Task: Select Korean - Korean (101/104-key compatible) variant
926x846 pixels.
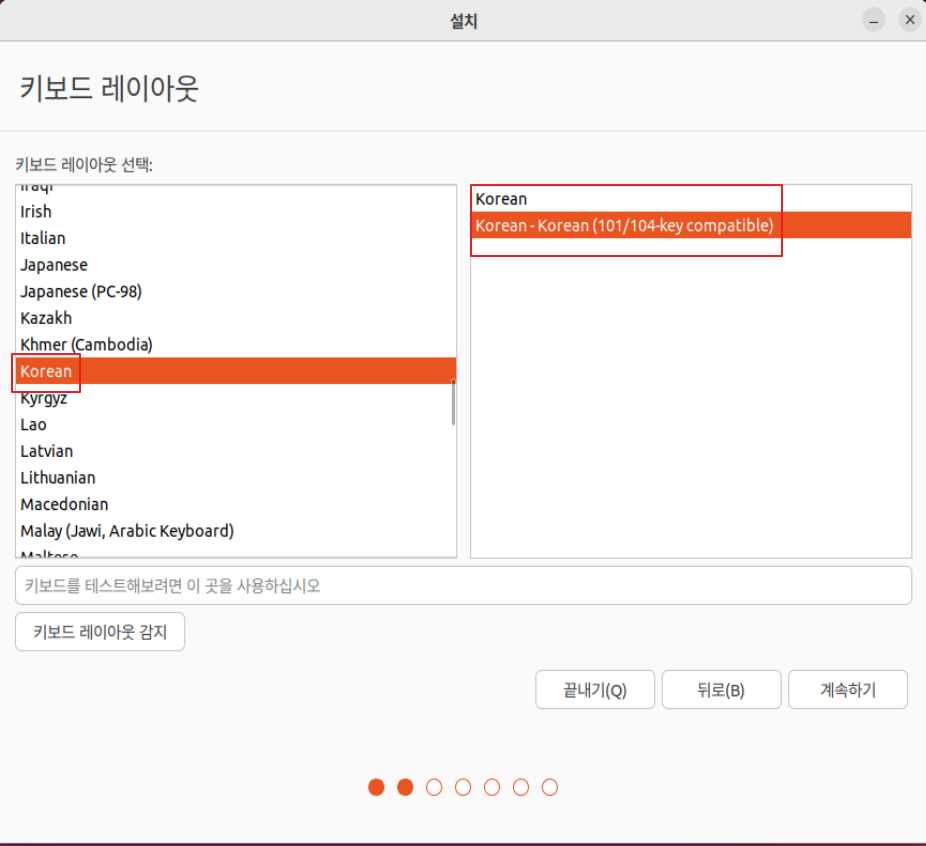Action: click(626, 225)
